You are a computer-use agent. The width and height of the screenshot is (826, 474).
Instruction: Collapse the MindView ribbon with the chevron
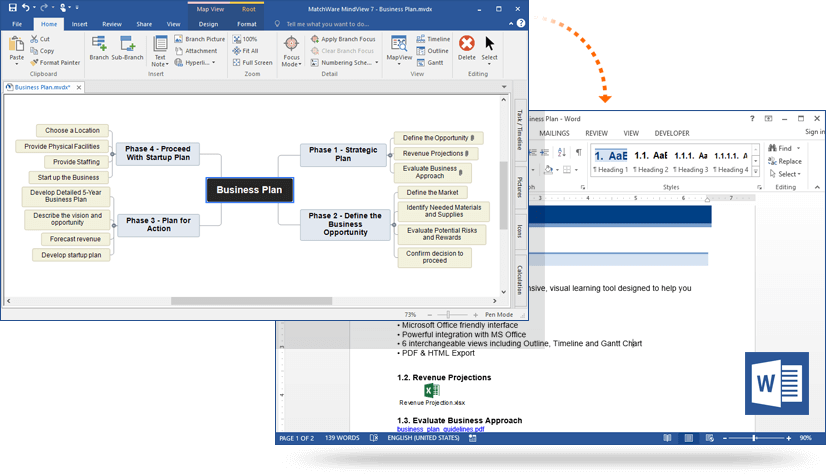tap(510, 24)
